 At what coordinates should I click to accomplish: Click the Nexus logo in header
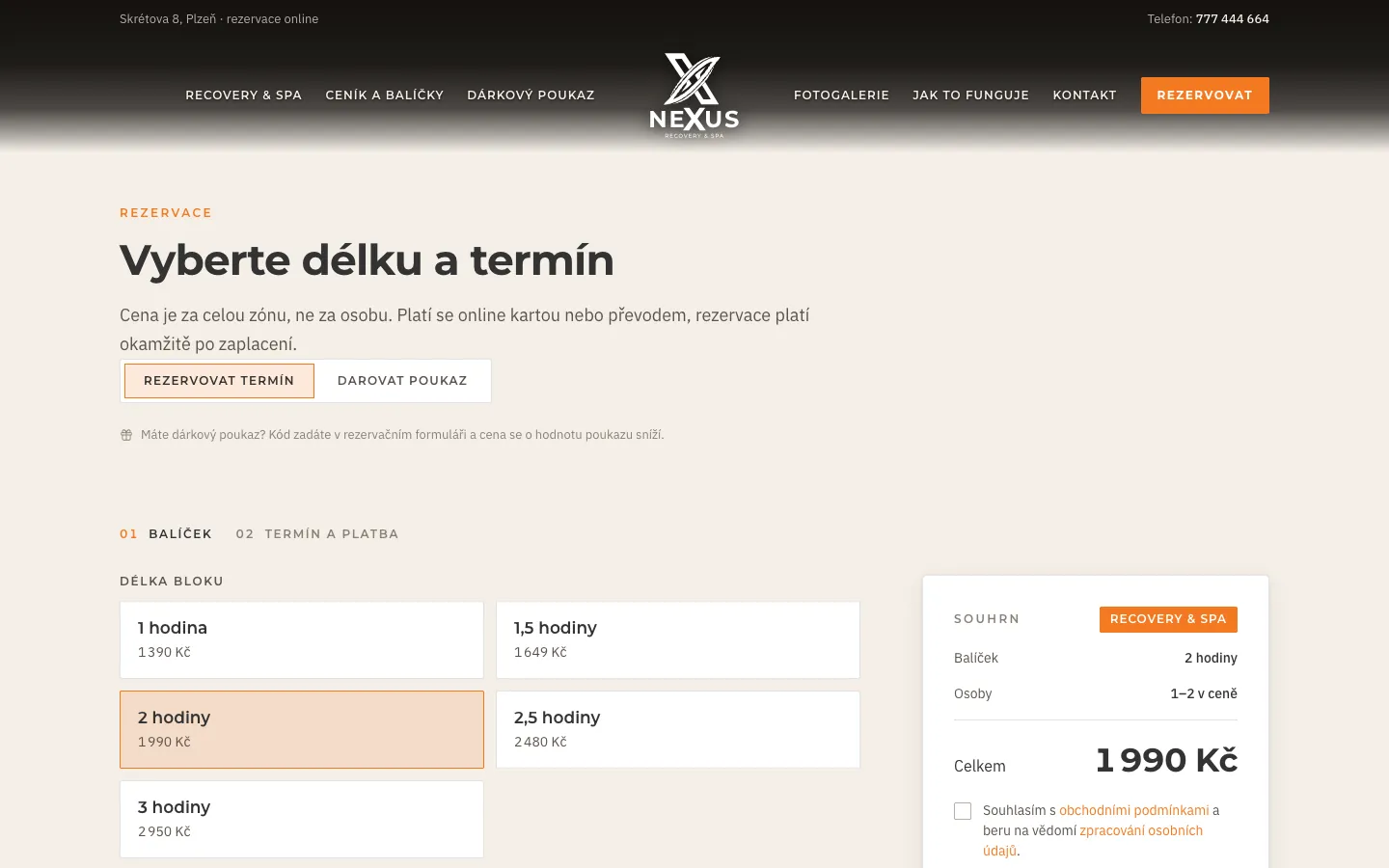(694, 95)
